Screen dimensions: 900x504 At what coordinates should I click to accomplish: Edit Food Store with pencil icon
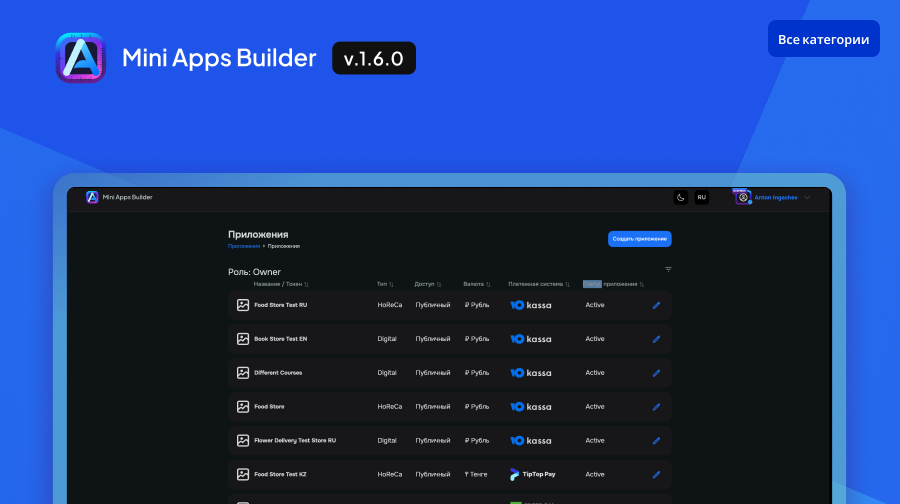point(656,407)
